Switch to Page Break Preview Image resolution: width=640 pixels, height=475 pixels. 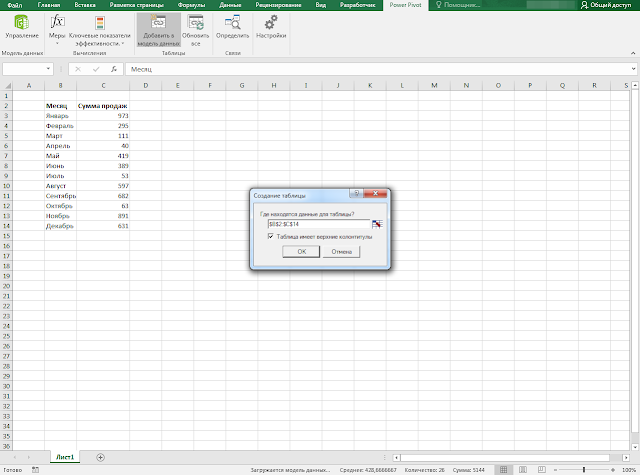542,470
